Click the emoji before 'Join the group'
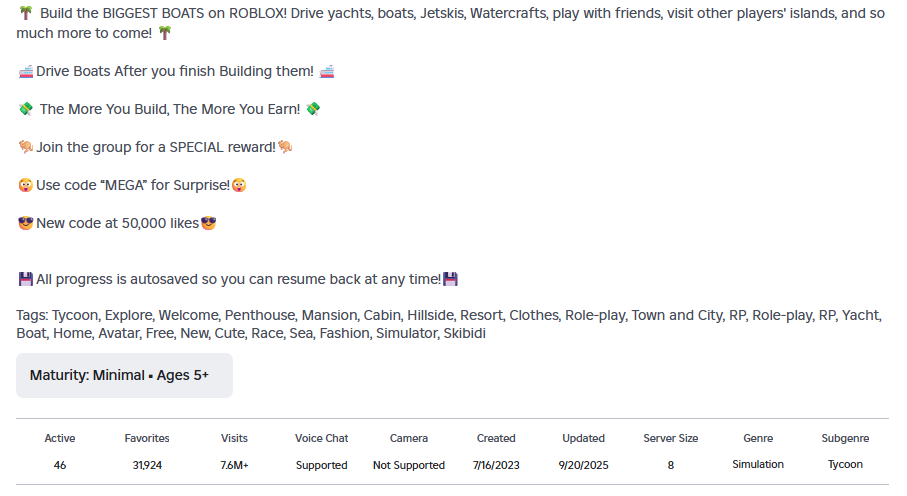Viewport: 907px width, 496px height. (25, 147)
